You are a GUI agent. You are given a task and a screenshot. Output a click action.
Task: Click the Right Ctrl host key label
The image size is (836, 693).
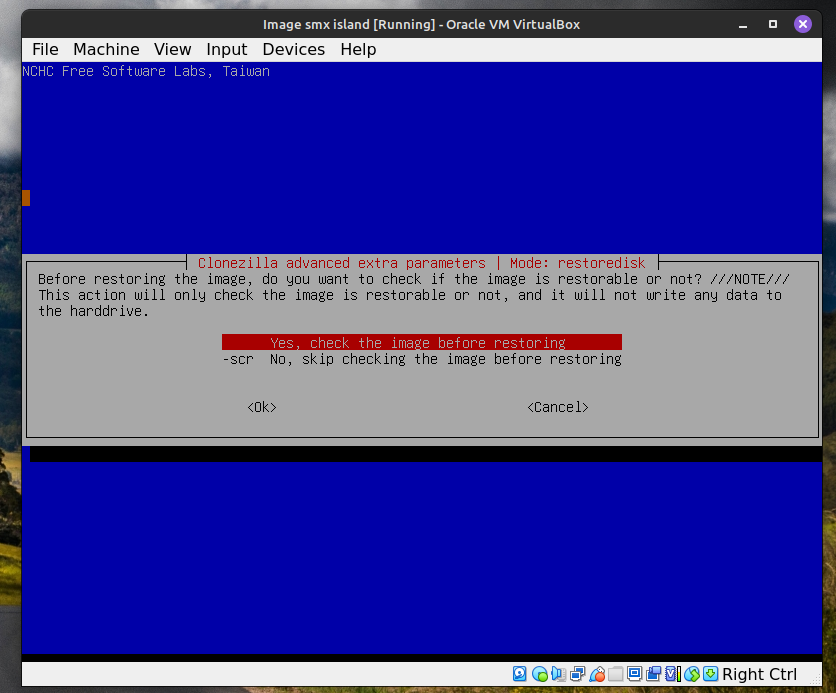tap(759, 674)
